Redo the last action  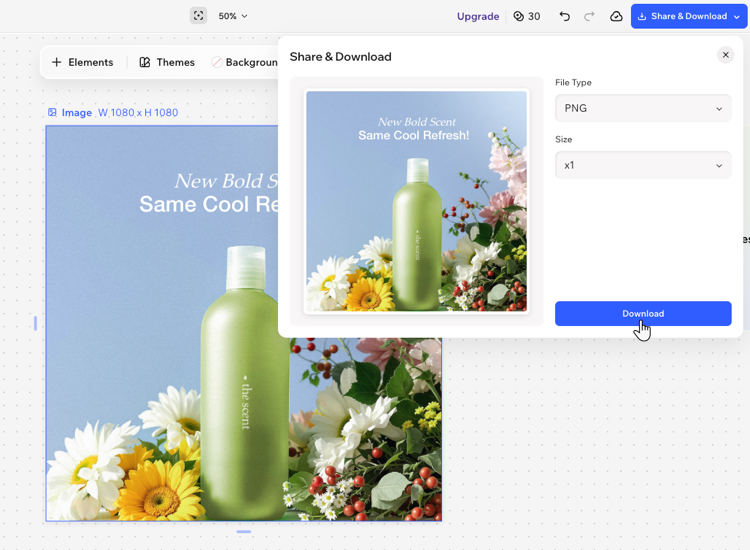click(589, 16)
